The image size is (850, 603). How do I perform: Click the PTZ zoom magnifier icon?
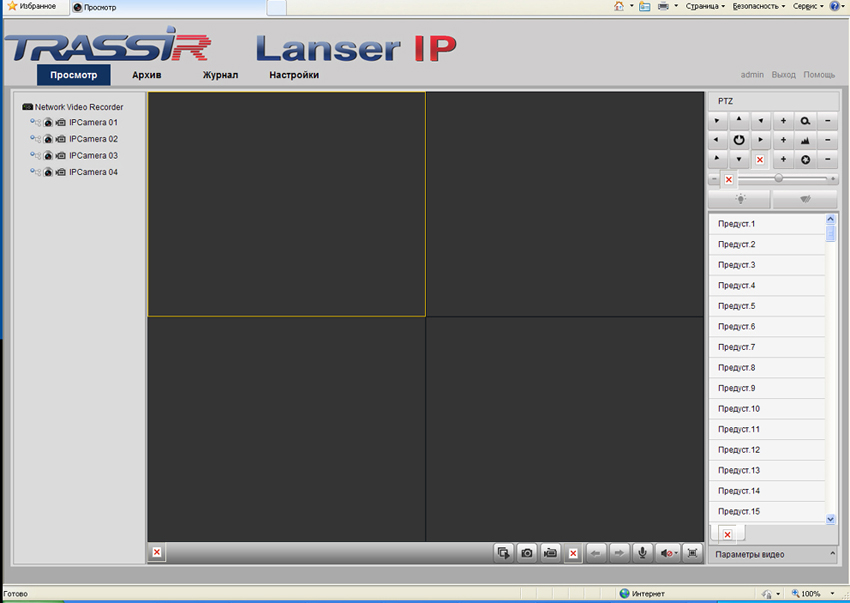[x=805, y=121]
